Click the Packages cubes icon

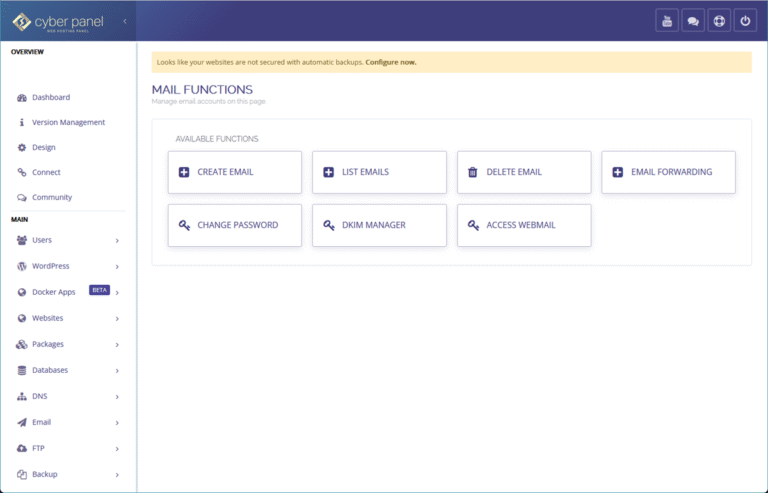[x=22, y=344]
